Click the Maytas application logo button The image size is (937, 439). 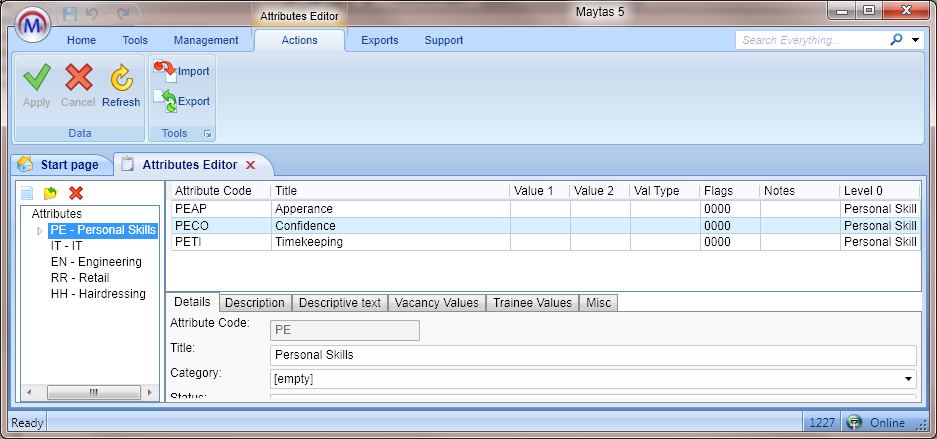tap(27, 24)
